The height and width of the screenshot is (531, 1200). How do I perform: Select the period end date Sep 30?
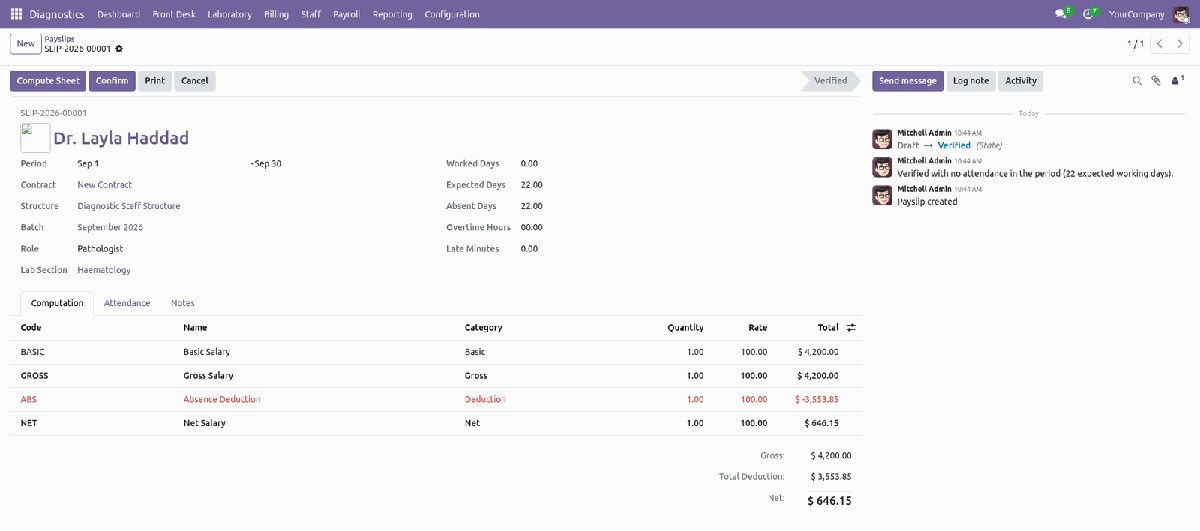click(x=268, y=164)
